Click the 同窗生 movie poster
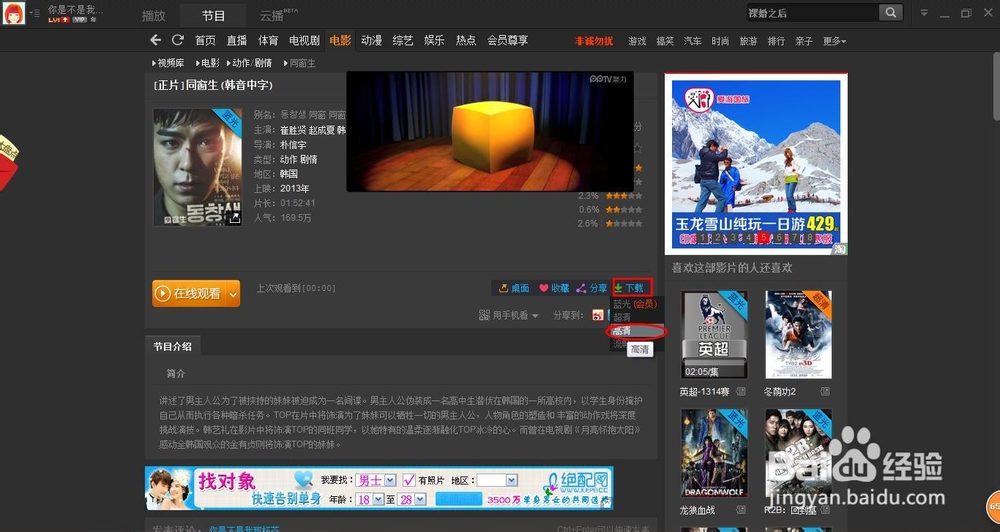This screenshot has height=532, width=1000. click(x=197, y=167)
